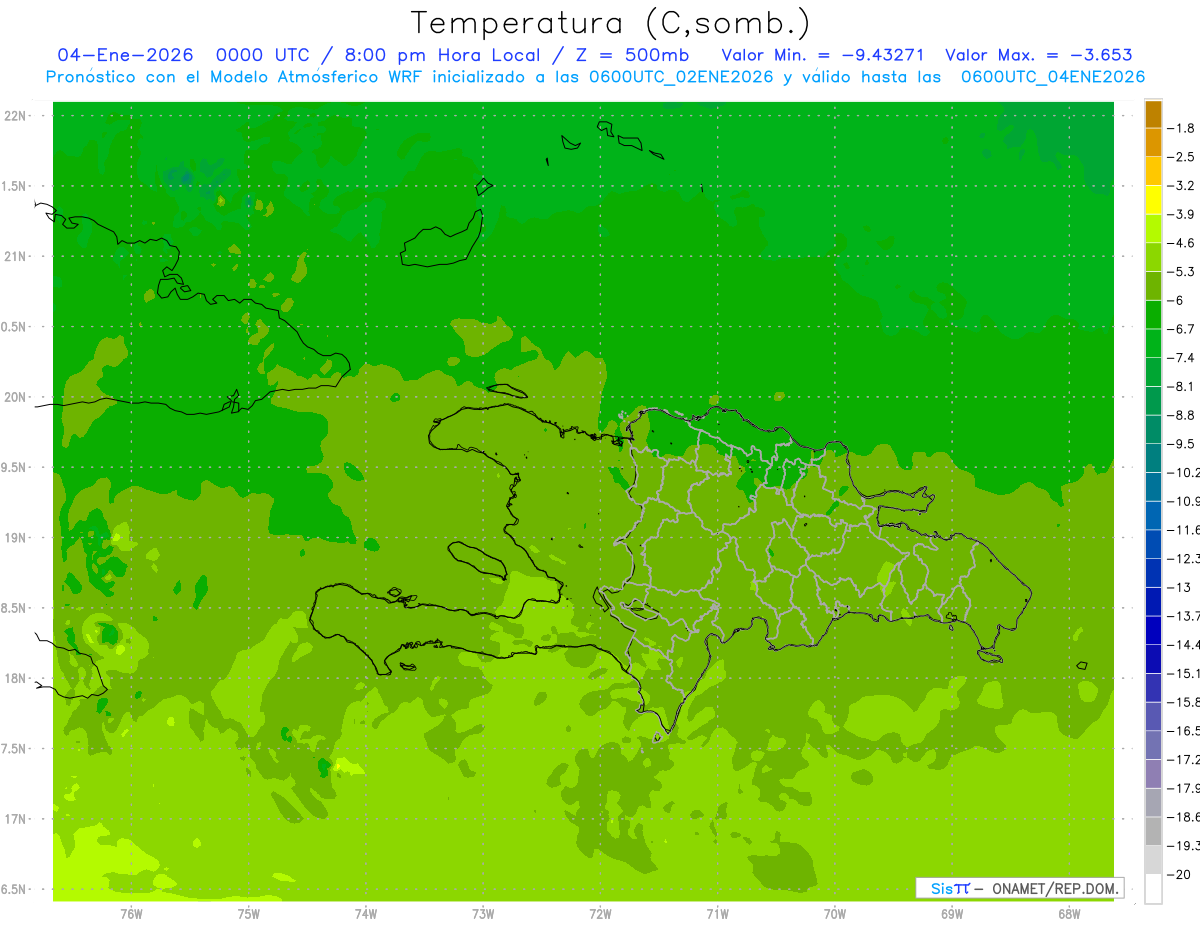Select the '-20' colorbar value

click(x=1179, y=874)
